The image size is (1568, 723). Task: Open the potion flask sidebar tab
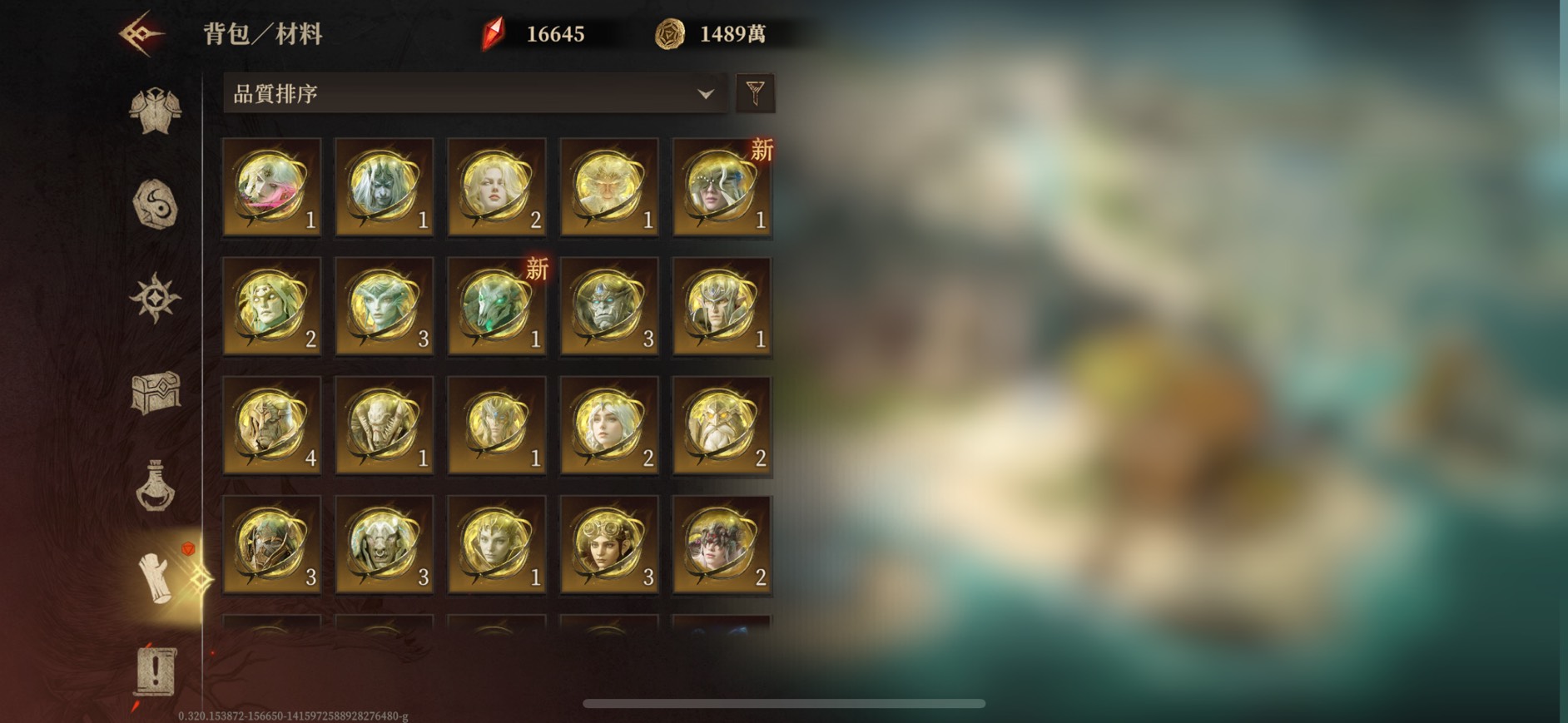coord(155,486)
